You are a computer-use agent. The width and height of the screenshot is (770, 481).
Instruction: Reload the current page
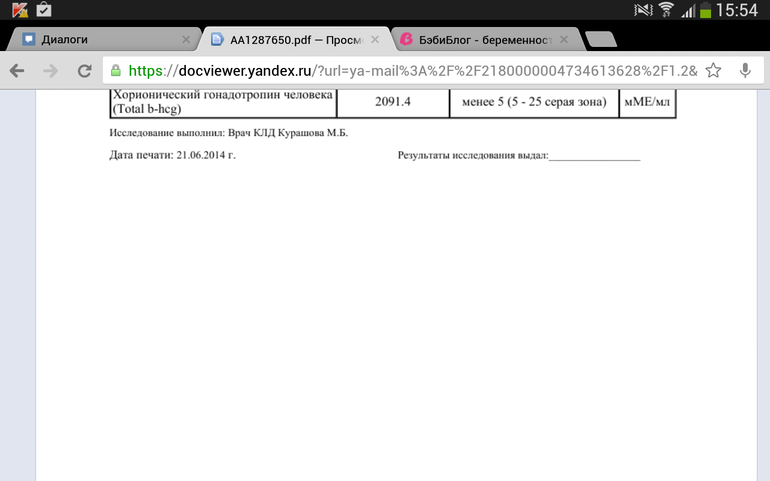coord(84,71)
